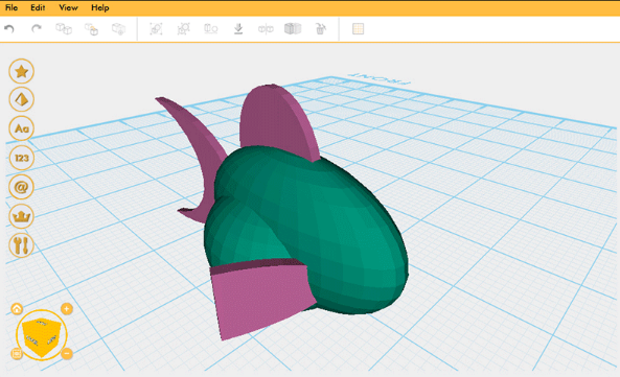
Task: Click the cubes icon with orange arrow
Action: point(91,29)
